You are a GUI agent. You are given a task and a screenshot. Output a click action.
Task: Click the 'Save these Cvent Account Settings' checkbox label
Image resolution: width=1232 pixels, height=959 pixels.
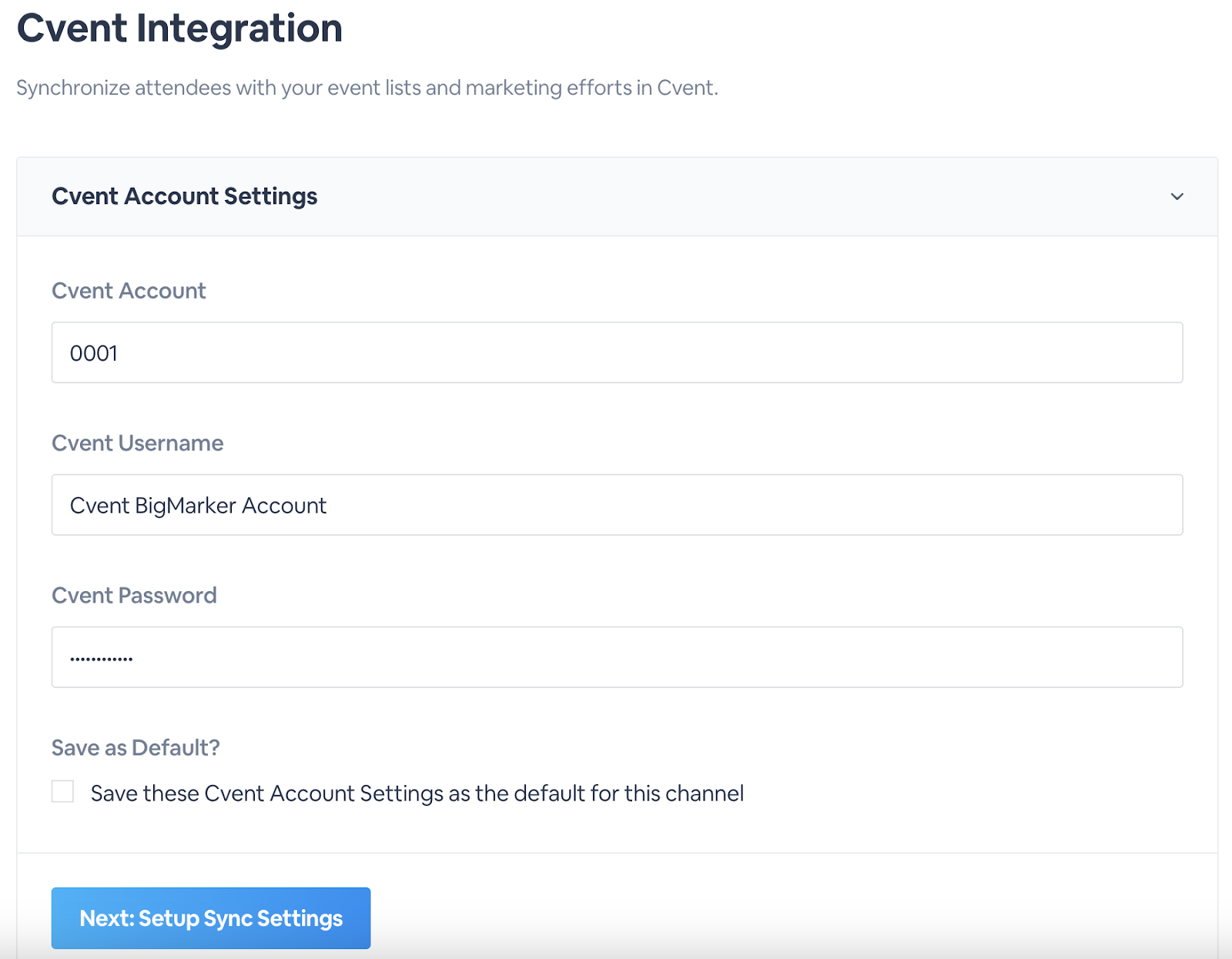pyautogui.click(x=417, y=794)
